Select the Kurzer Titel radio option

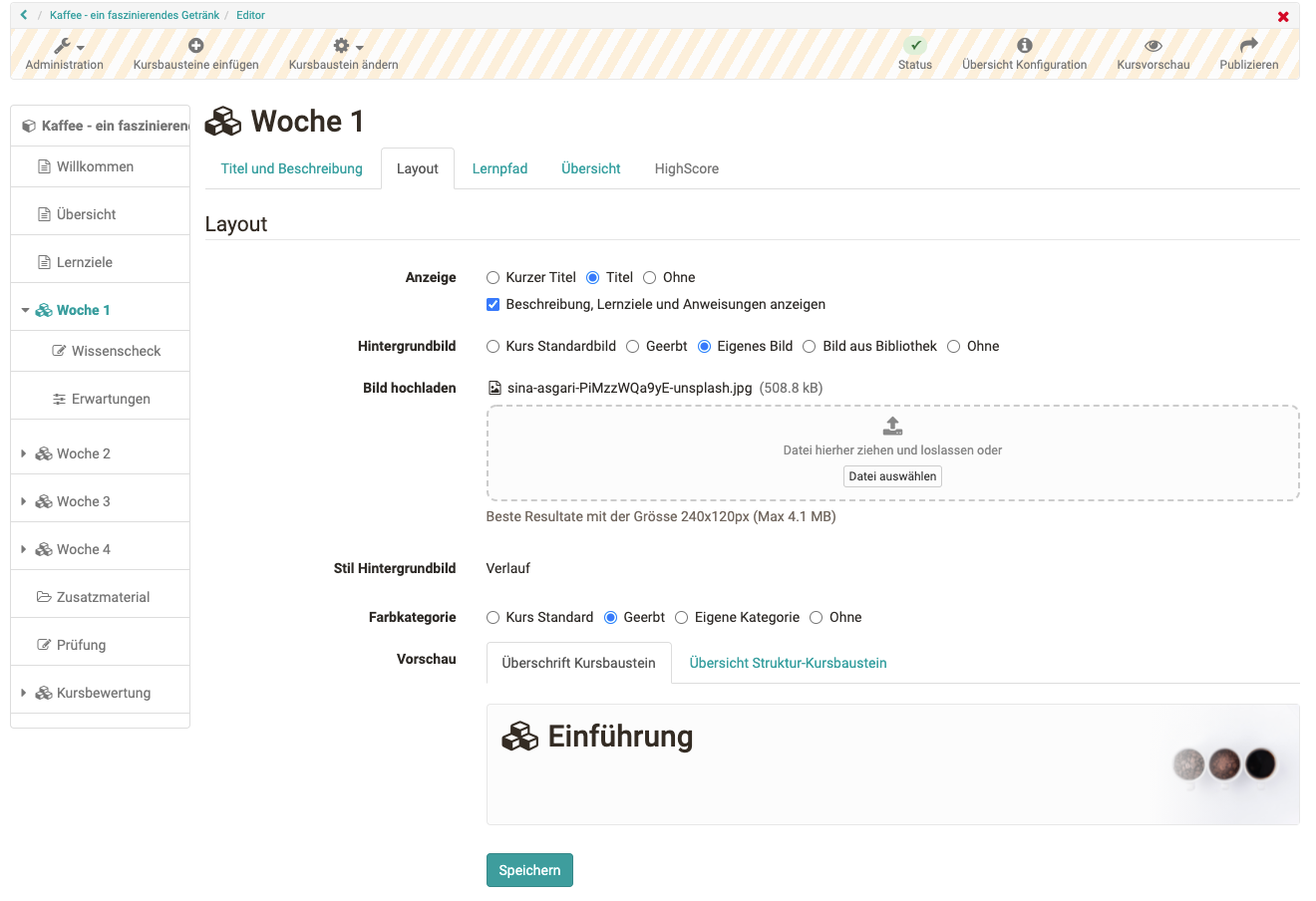493,278
